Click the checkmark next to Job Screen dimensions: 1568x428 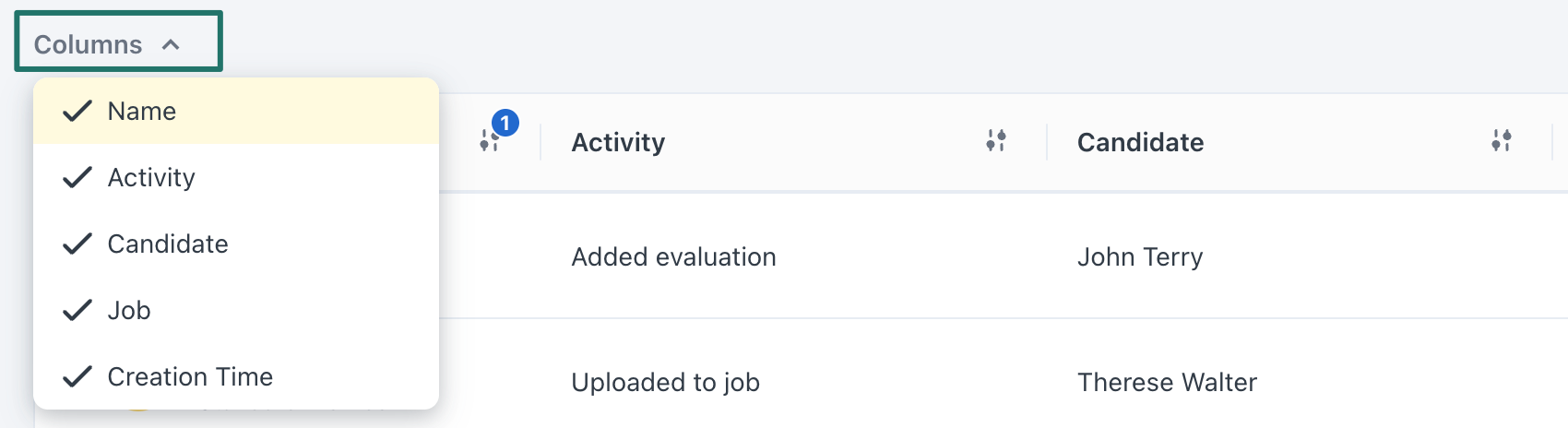(x=77, y=310)
